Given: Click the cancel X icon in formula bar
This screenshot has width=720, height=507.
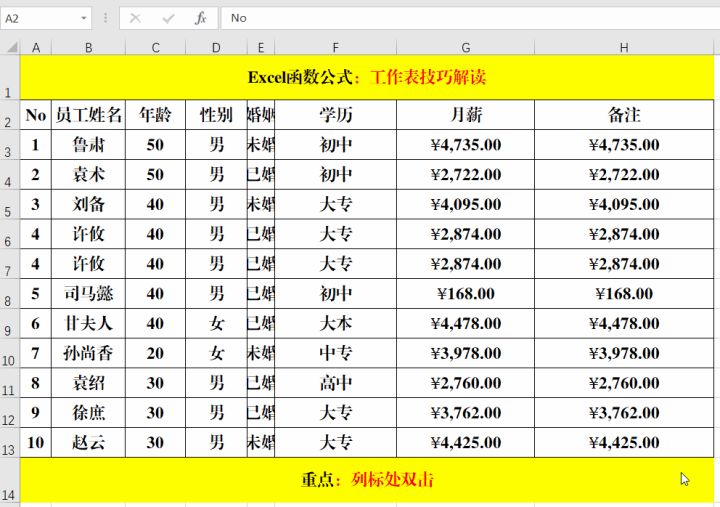Looking at the screenshot, I should click(135, 18).
